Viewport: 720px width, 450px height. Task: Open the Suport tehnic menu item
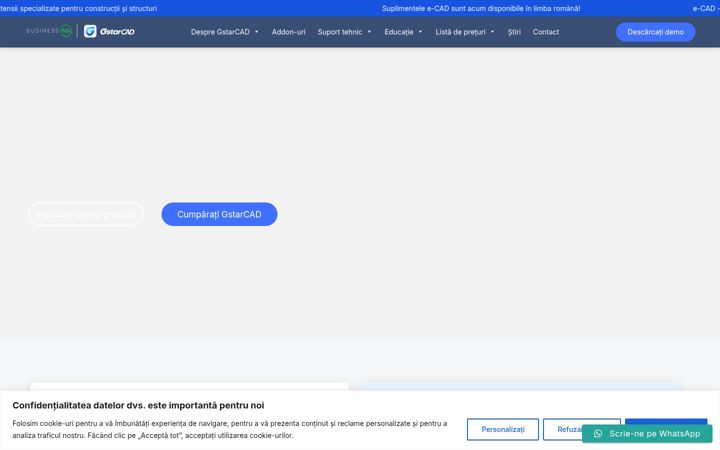point(340,32)
